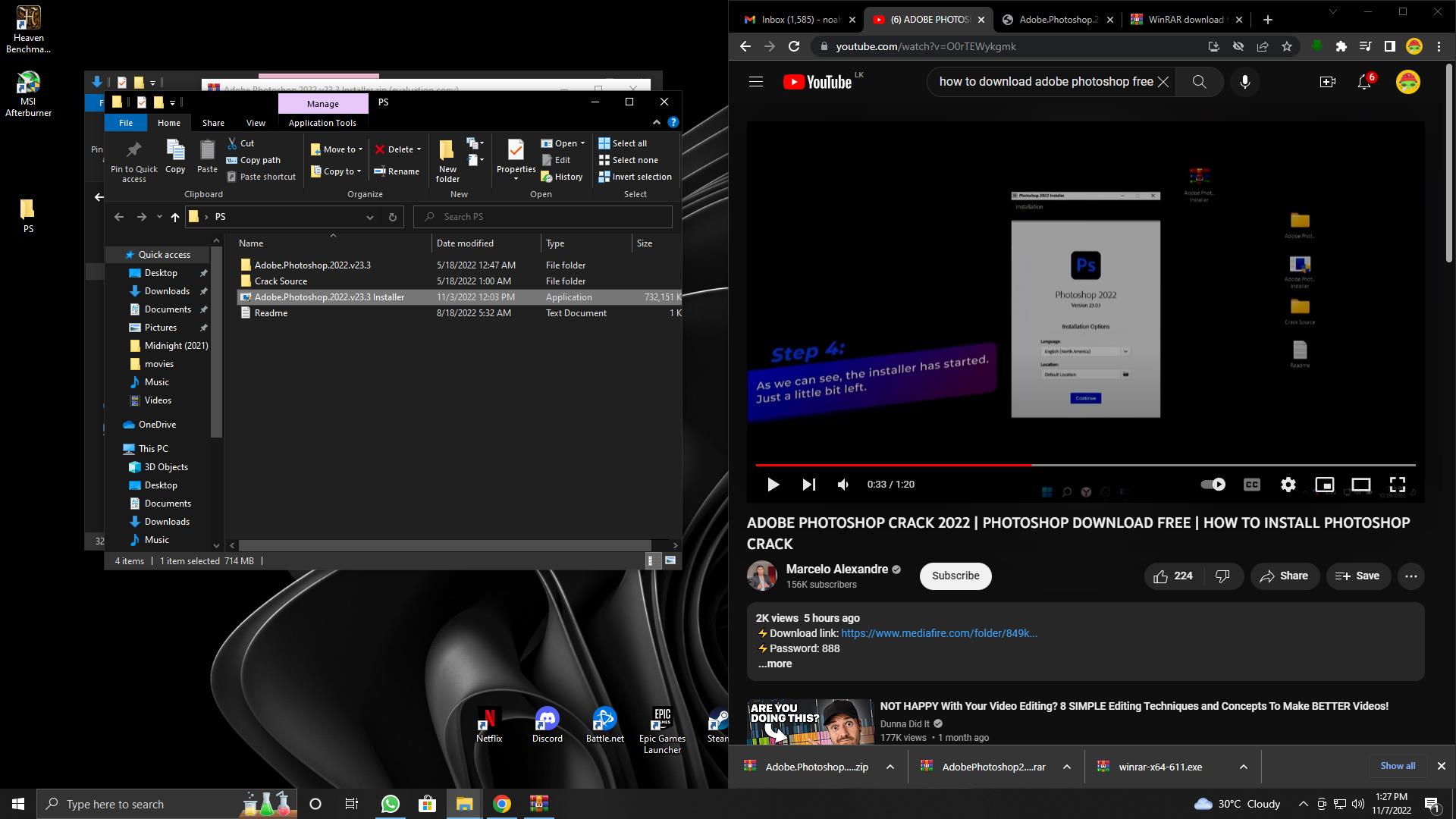The width and height of the screenshot is (1456, 819).
Task: Open the Share ribbon tab
Action: [213, 123]
